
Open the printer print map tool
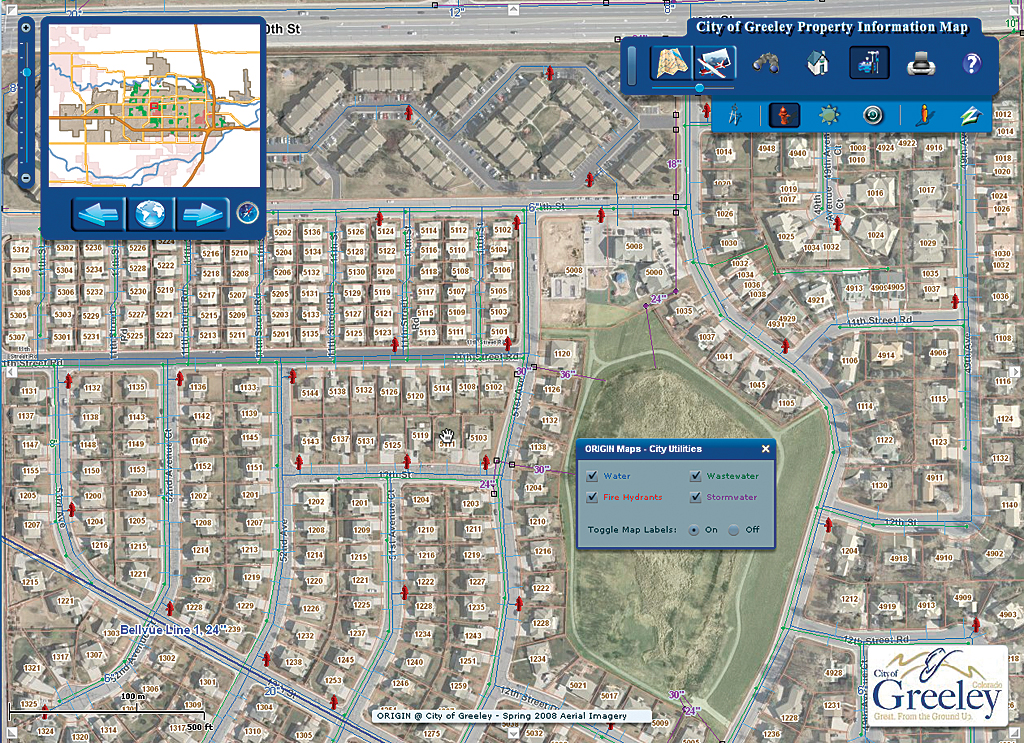coord(921,64)
